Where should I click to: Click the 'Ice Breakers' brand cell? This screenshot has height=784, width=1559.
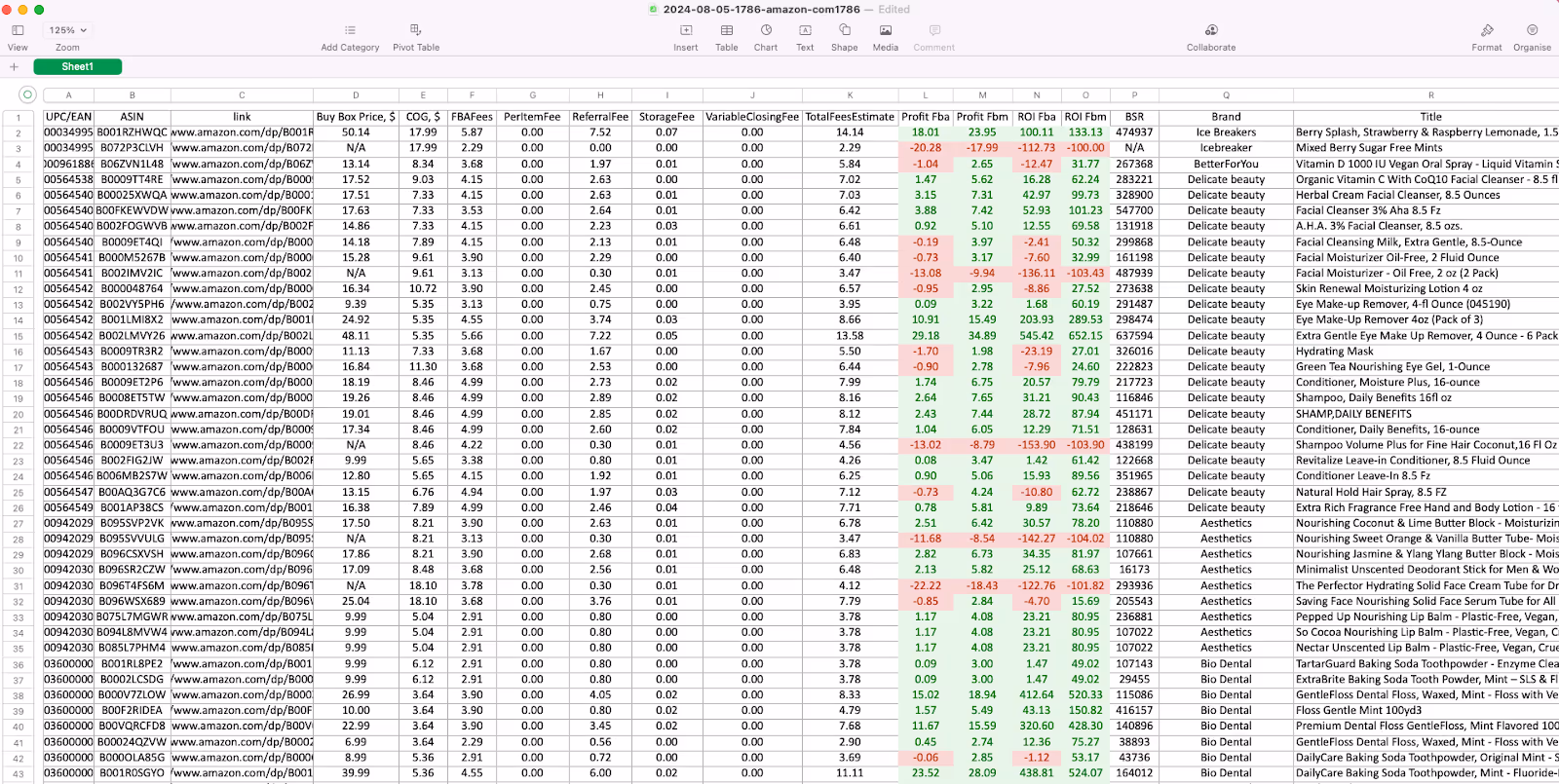coord(1226,132)
